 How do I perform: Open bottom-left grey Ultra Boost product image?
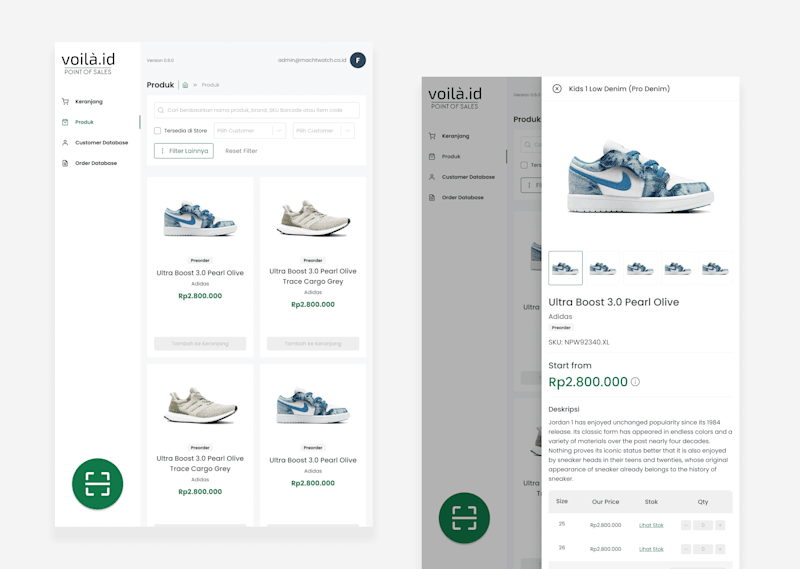coord(200,406)
